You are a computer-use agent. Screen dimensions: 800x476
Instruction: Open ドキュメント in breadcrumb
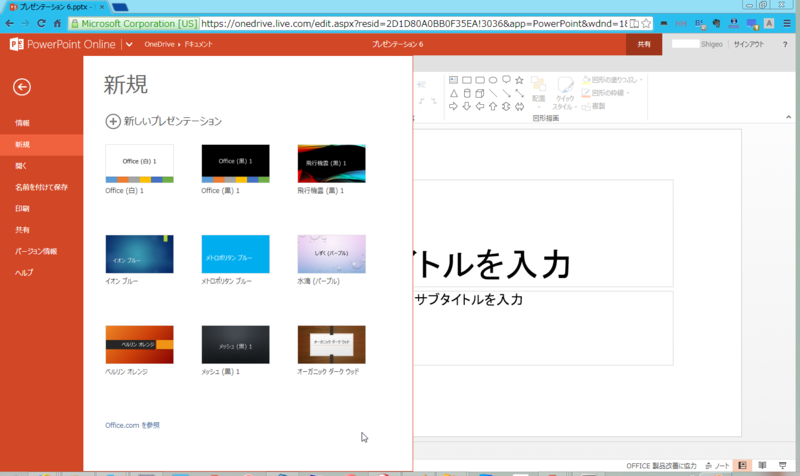[198, 44]
